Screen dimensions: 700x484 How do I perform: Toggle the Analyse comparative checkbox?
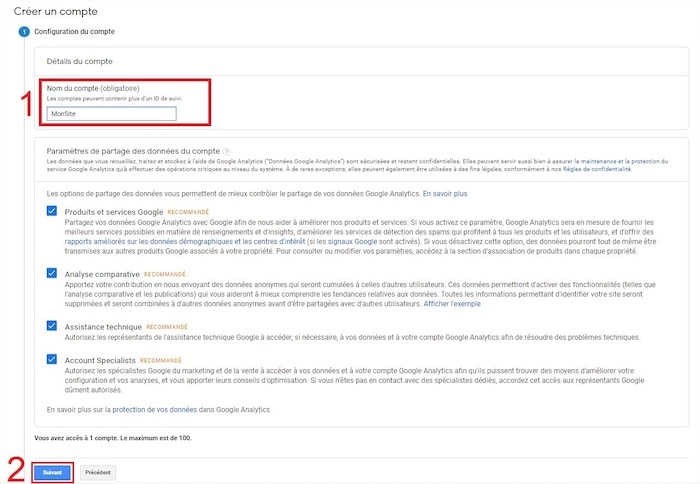point(51,272)
